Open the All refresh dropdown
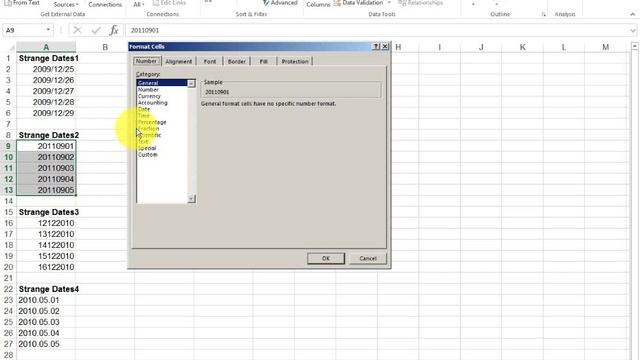This screenshot has width=640, height=360. click(x=139, y=4)
